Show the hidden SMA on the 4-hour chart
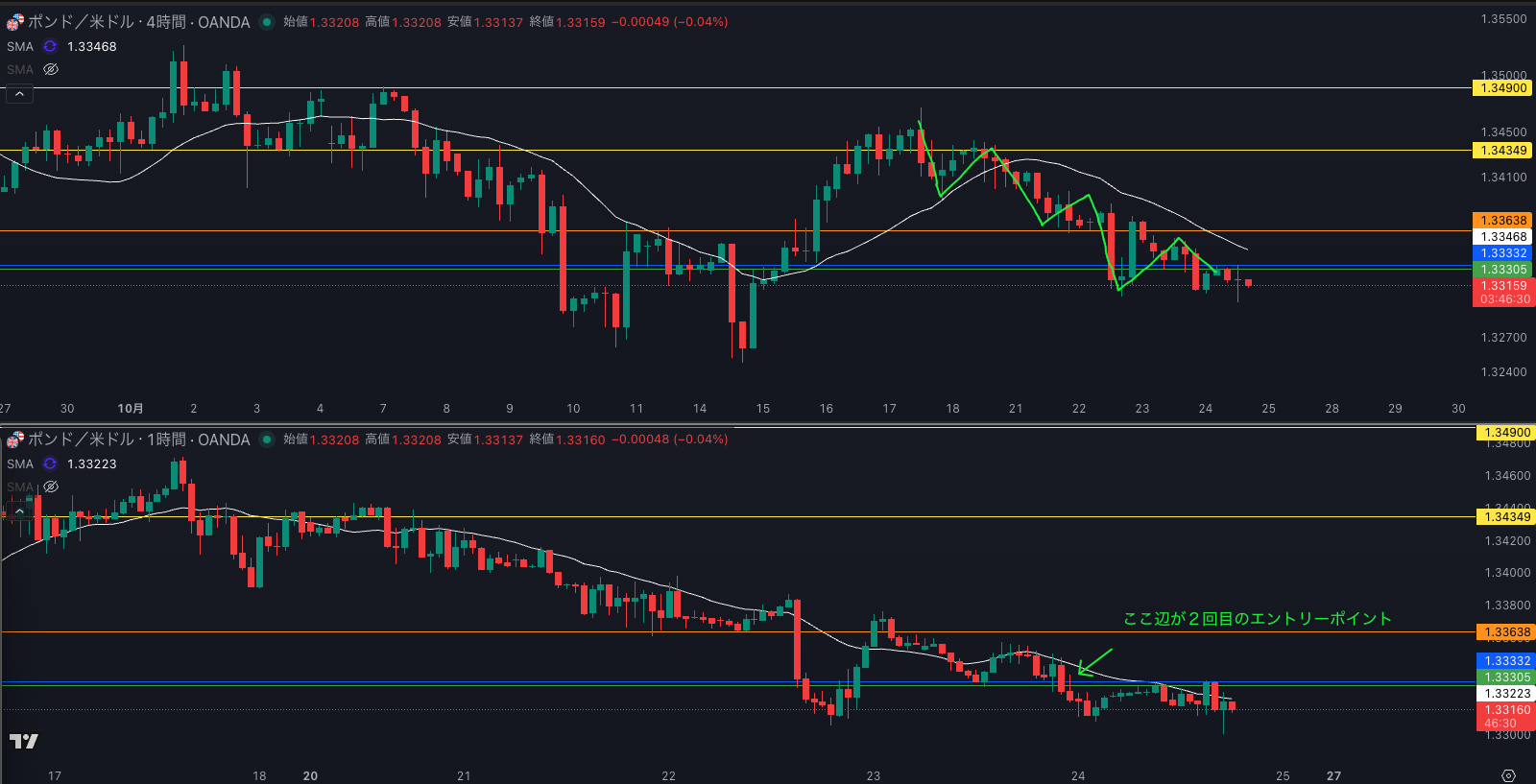 click(x=51, y=69)
